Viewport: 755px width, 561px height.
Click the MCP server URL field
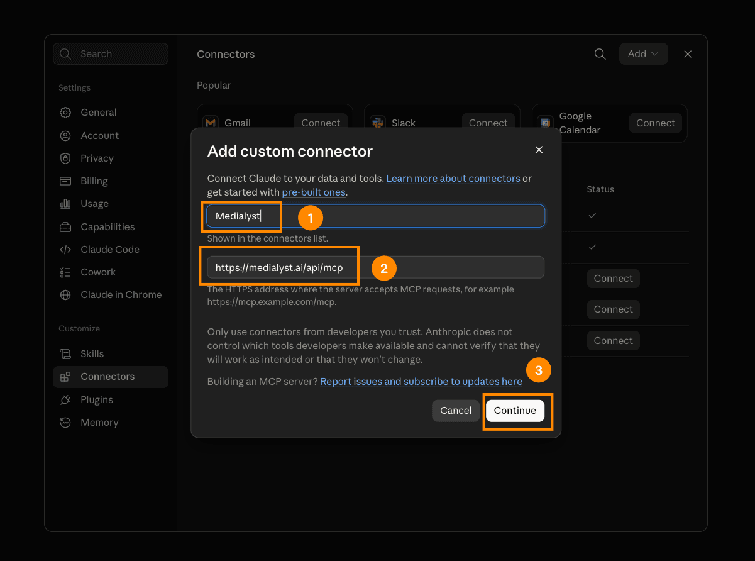(376, 268)
